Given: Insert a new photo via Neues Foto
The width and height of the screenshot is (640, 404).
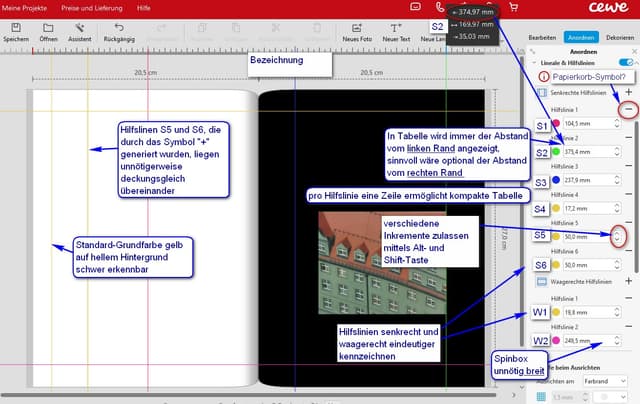Looking at the screenshot, I should point(357,29).
